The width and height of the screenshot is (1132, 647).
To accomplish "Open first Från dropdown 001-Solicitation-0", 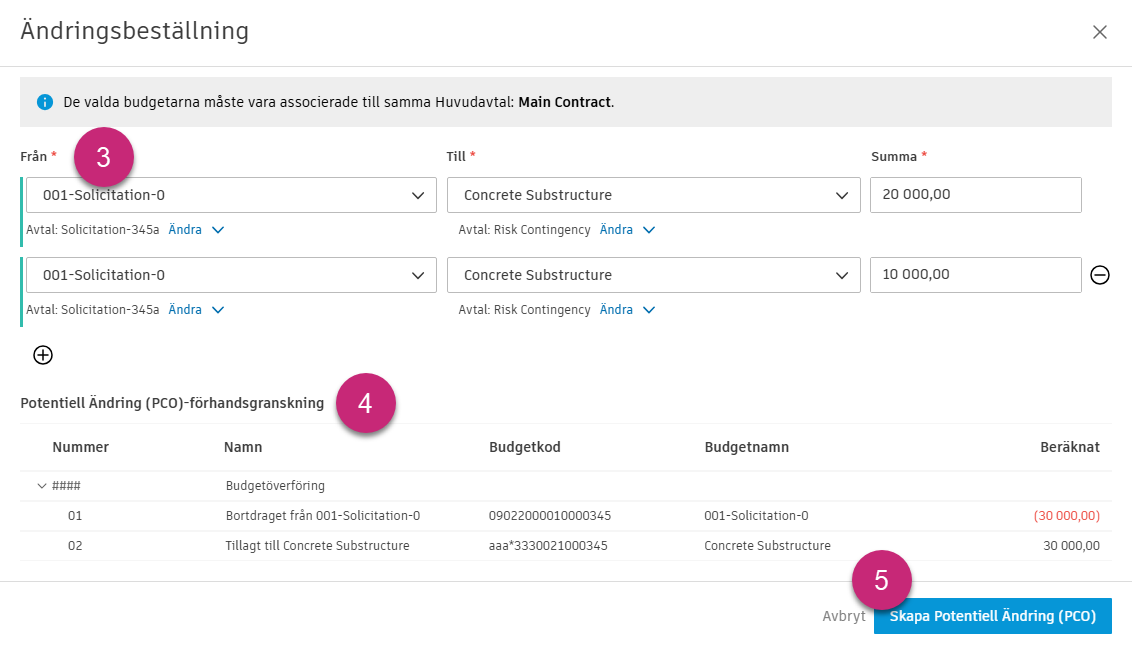I will 231,195.
